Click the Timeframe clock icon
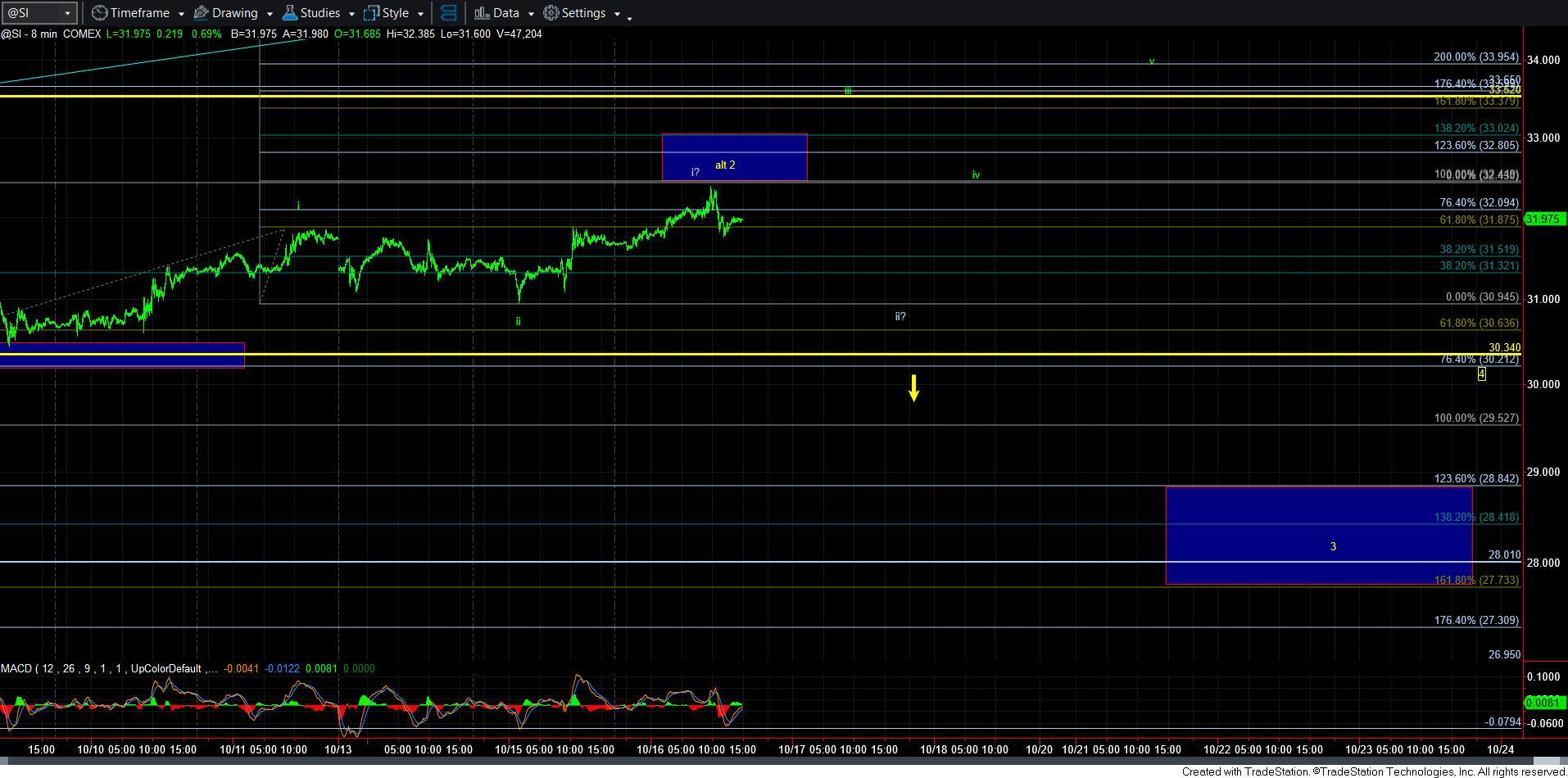The width and height of the screenshot is (1568, 778). click(x=99, y=13)
